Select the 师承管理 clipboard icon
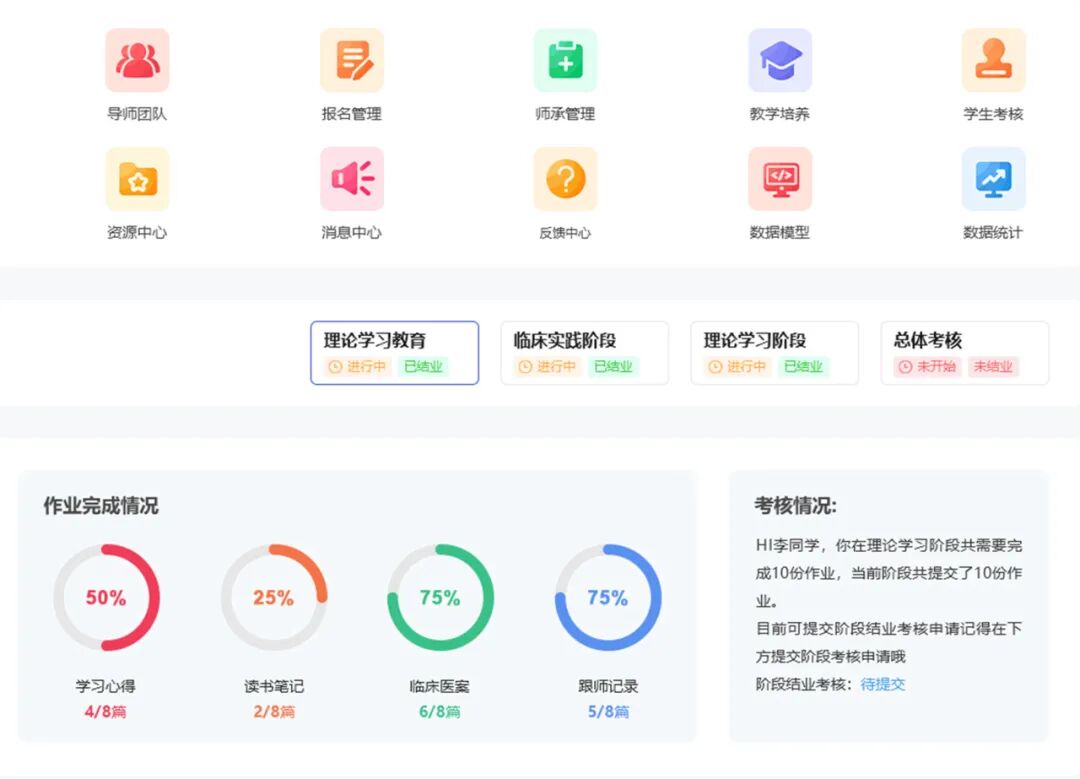 (x=565, y=60)
